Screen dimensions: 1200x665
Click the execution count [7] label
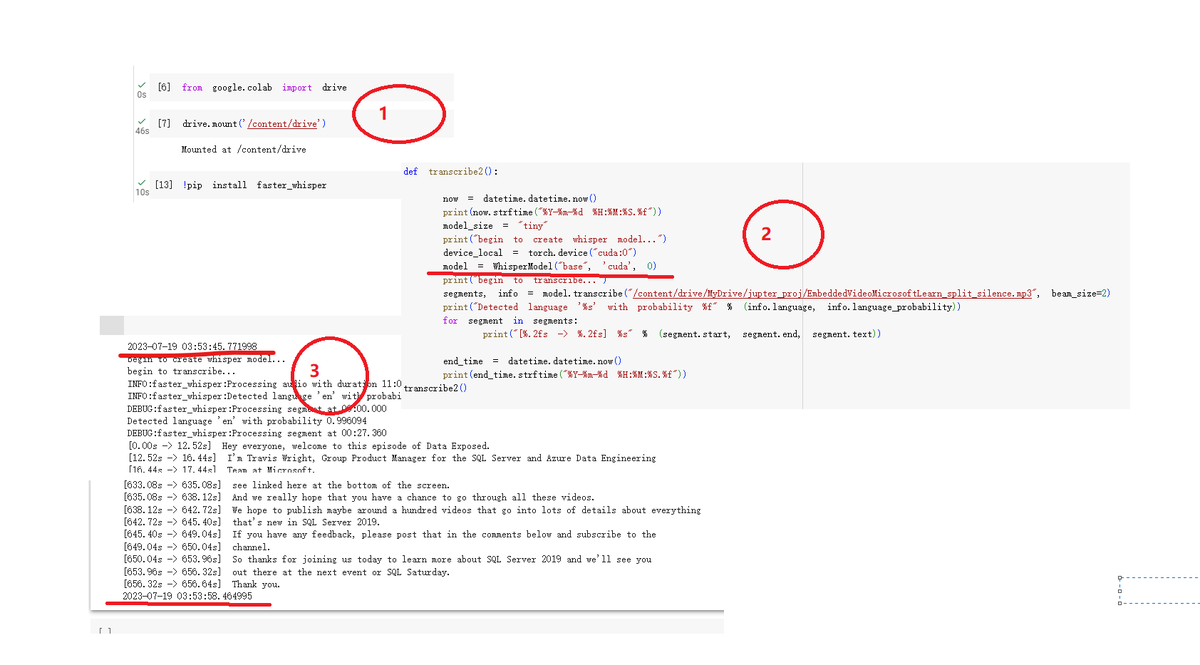pyautogui.click(x=164, y=122)
